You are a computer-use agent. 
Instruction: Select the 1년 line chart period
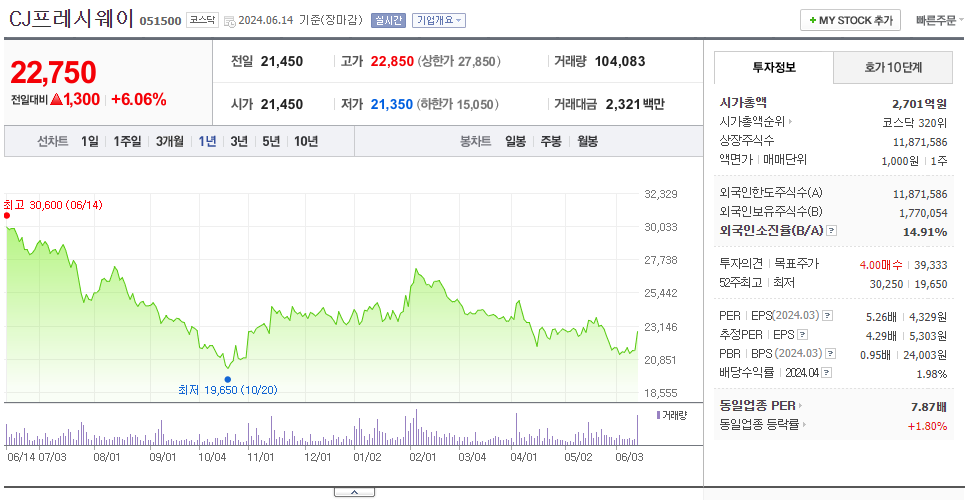207,141
